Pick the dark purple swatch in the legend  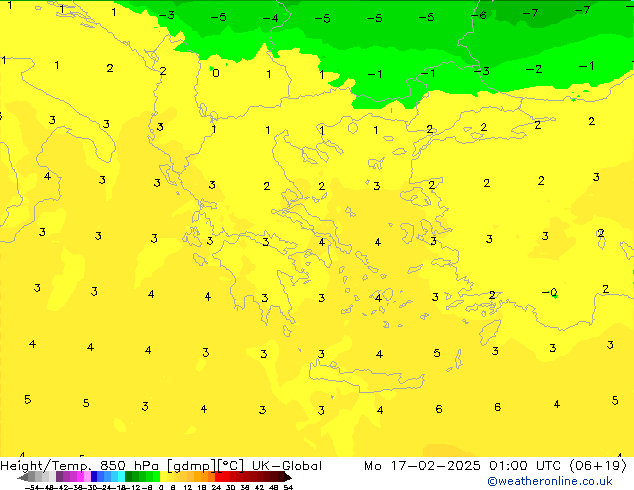click(59, 477)
